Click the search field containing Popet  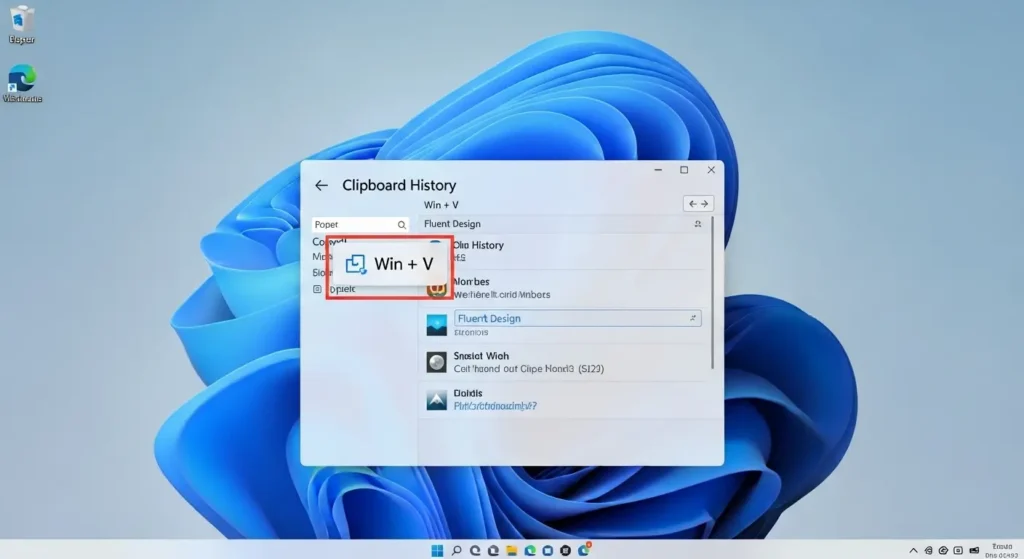point(360,225)
